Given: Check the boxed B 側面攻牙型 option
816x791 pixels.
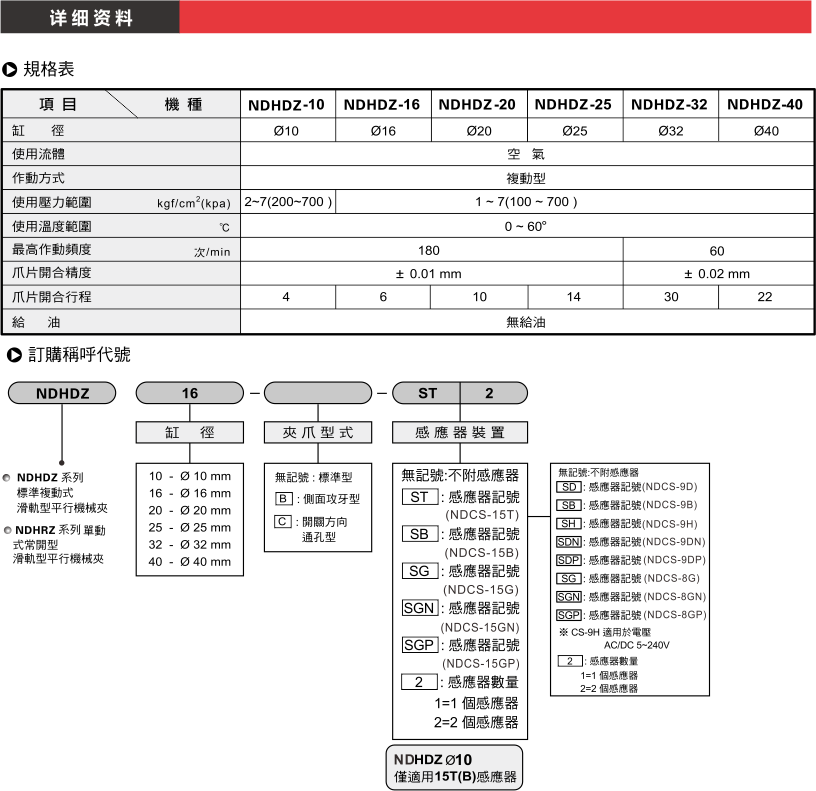Looking at the screenshot, I should pyautogui.click(x=282, y=498).
